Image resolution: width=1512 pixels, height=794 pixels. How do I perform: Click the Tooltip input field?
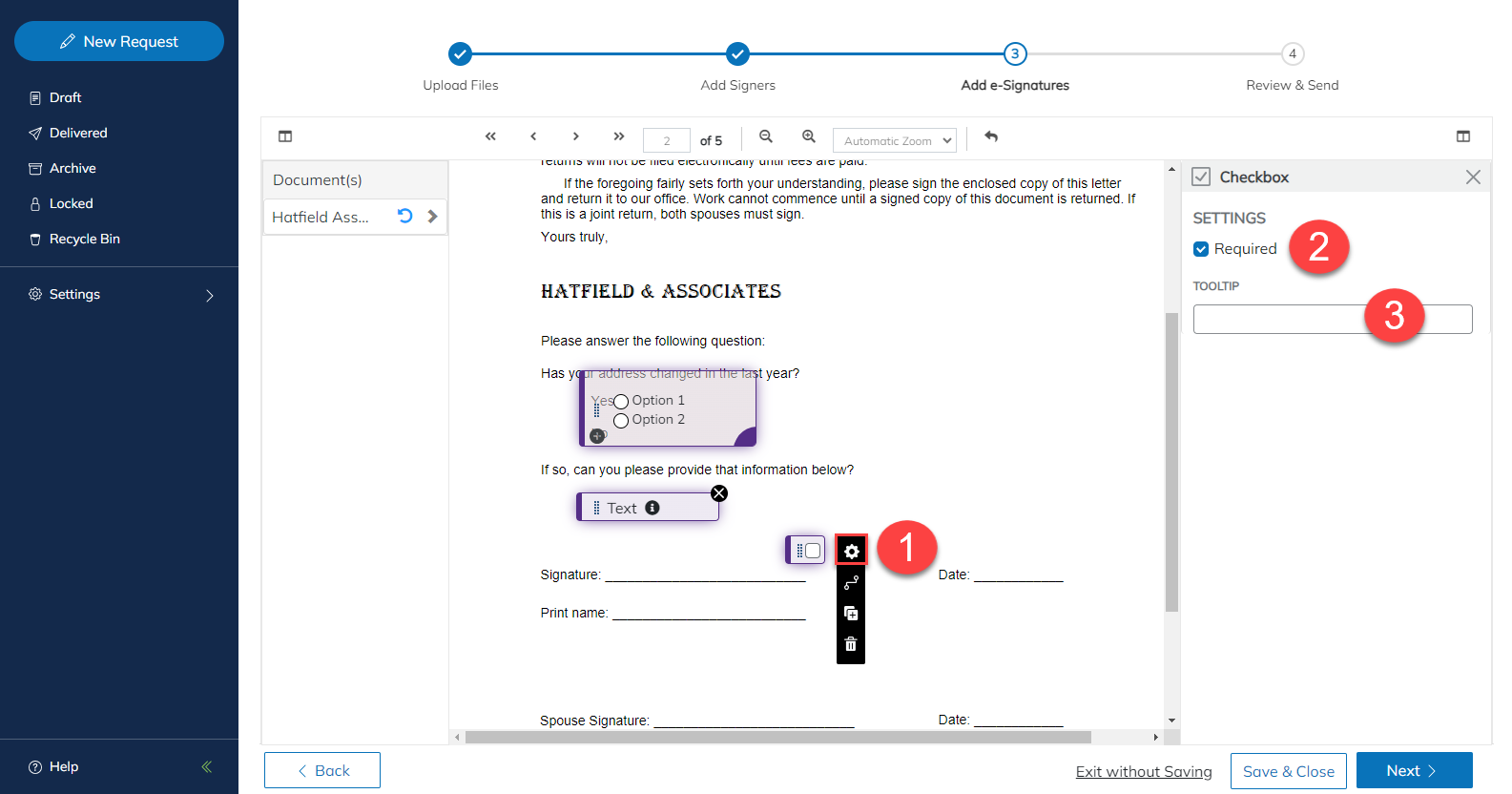(x=1333, y=319)
